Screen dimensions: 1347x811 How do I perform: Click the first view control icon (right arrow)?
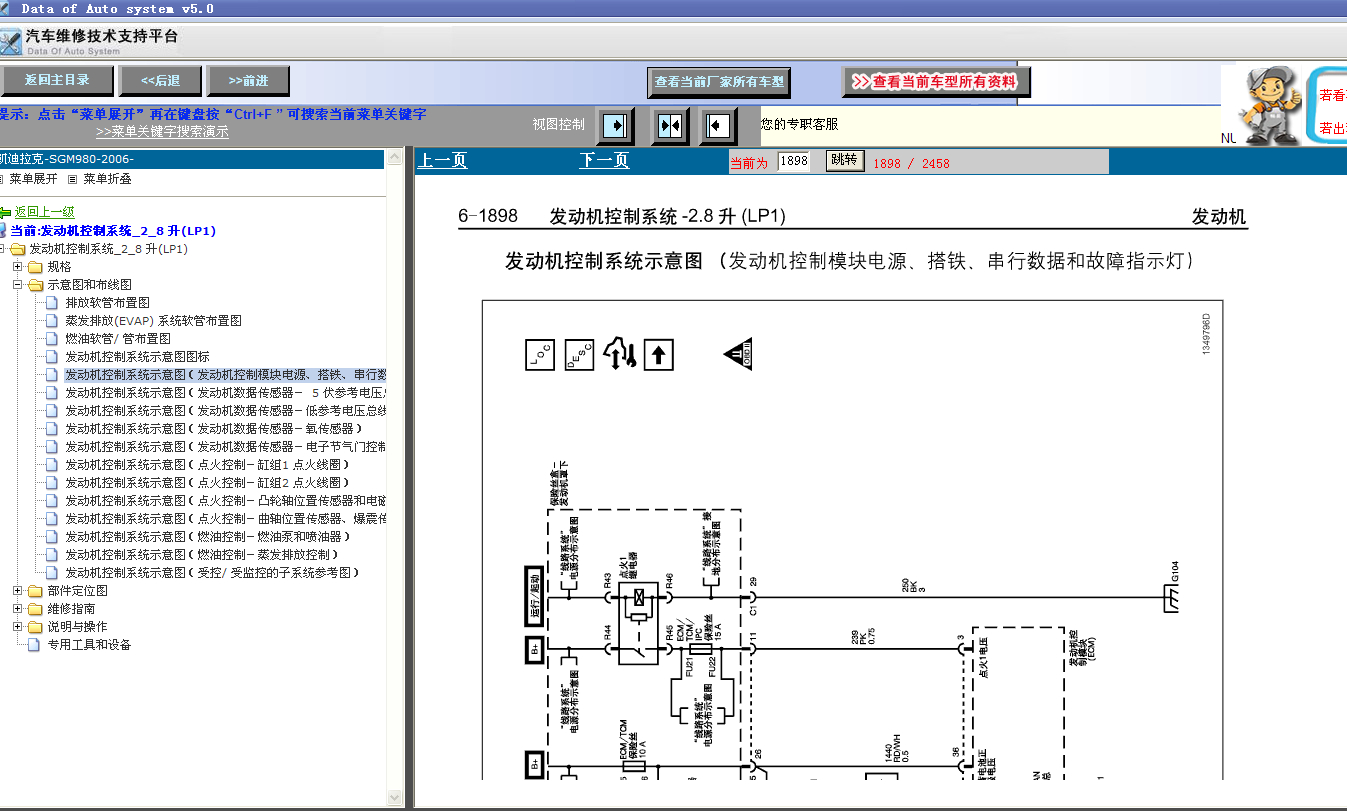pos(616,125)
